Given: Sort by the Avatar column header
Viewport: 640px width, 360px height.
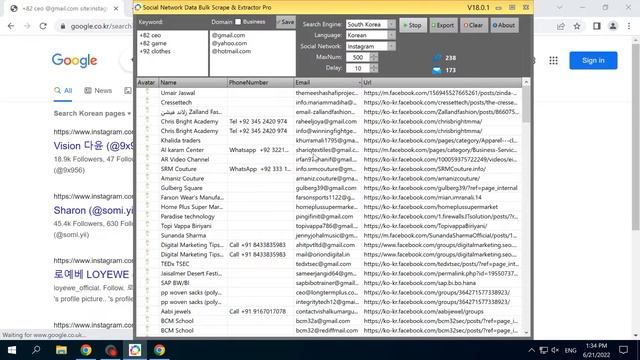Looking at the screenshot, I should pos(147,82).
